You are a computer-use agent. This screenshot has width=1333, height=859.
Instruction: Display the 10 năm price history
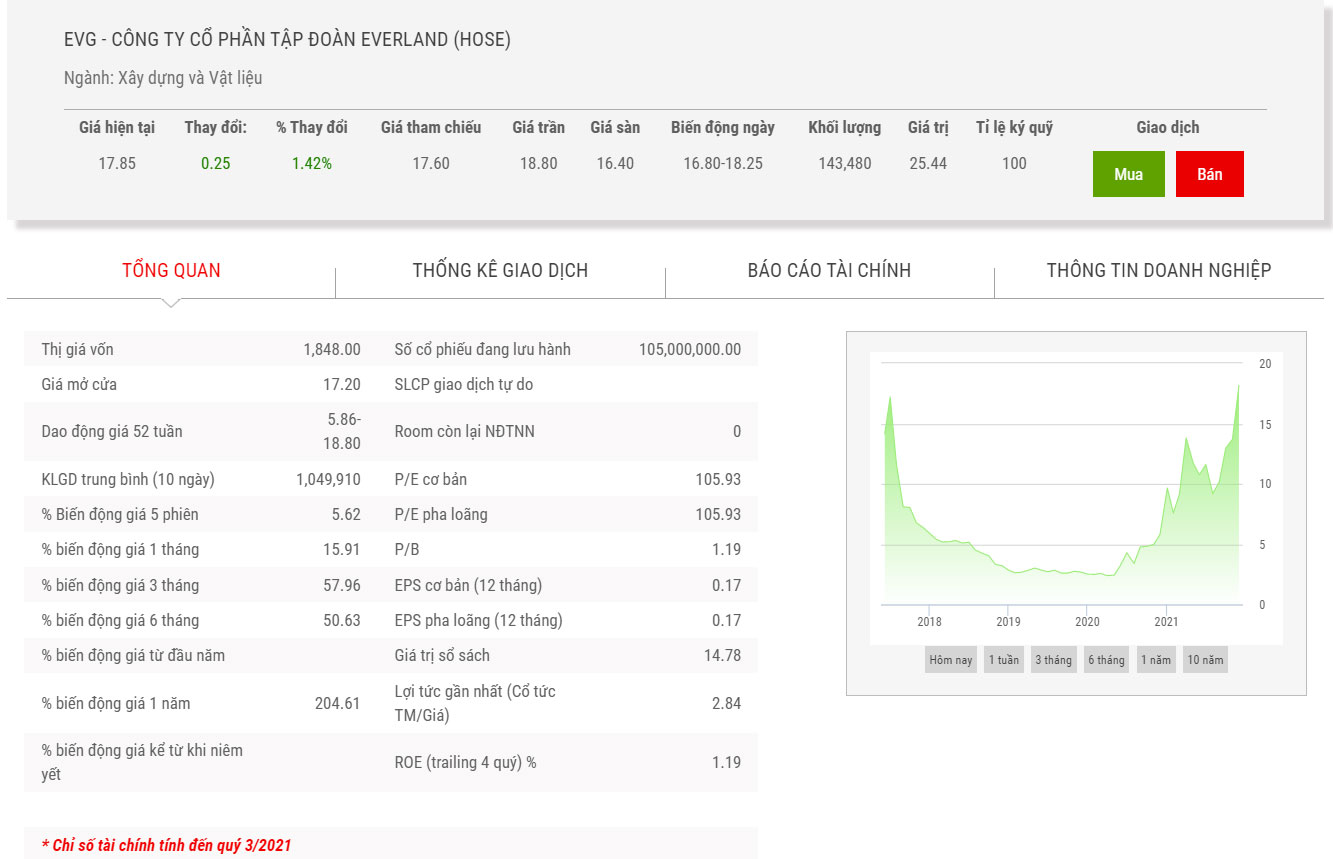click(1205, 660)
